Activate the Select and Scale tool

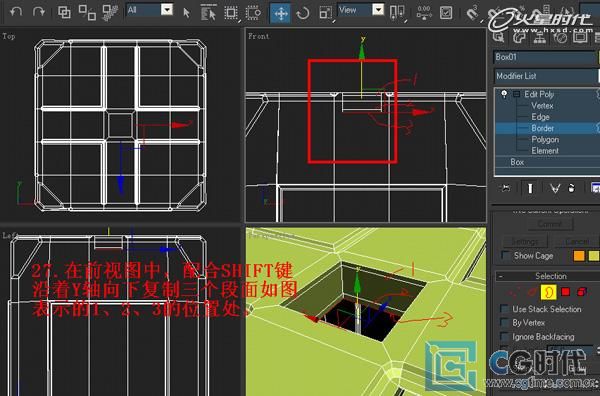click(x=325, y=13)
